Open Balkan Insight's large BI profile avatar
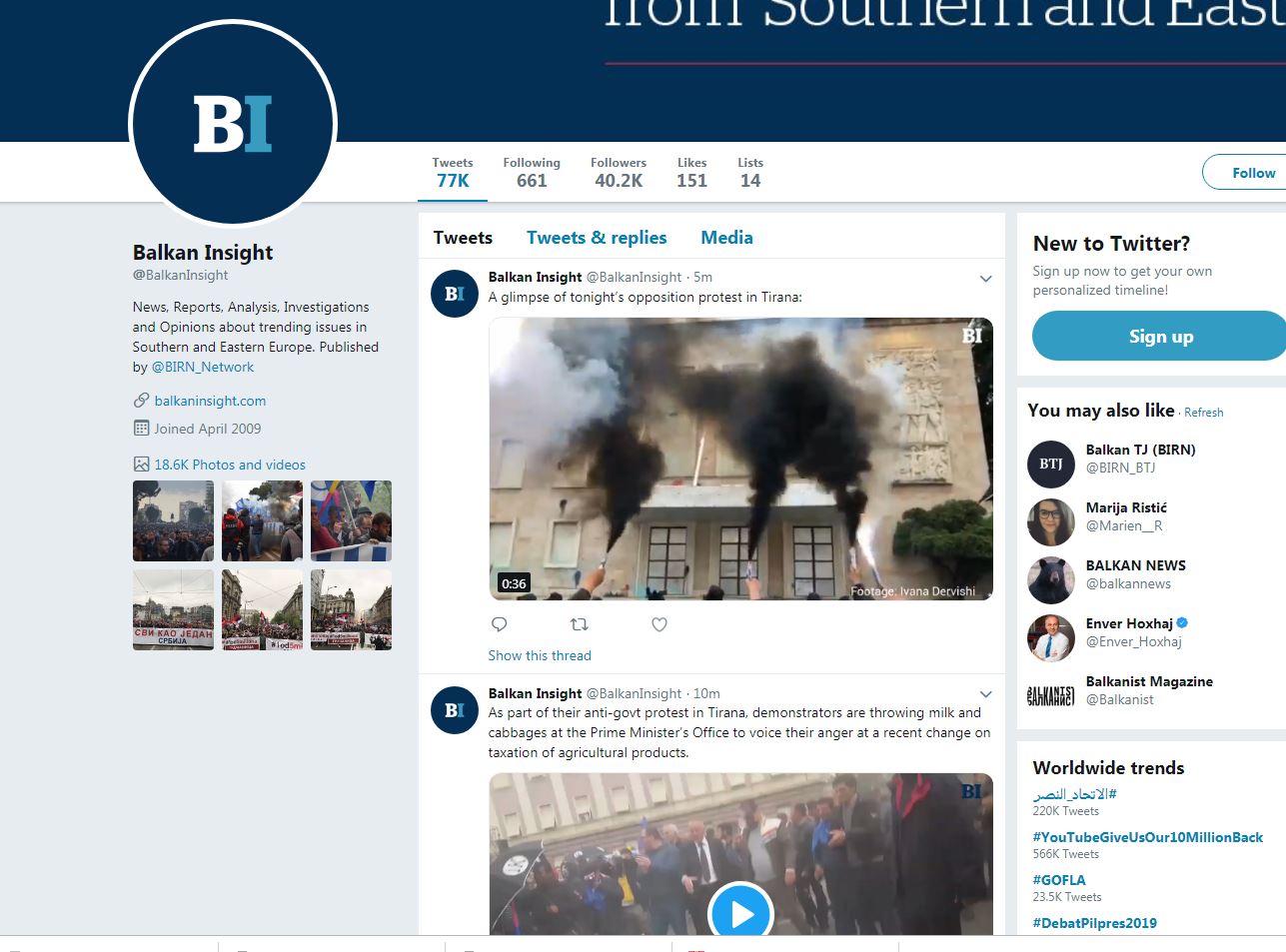This screenshot has width=1286, height=952. (x=233, y=124)
